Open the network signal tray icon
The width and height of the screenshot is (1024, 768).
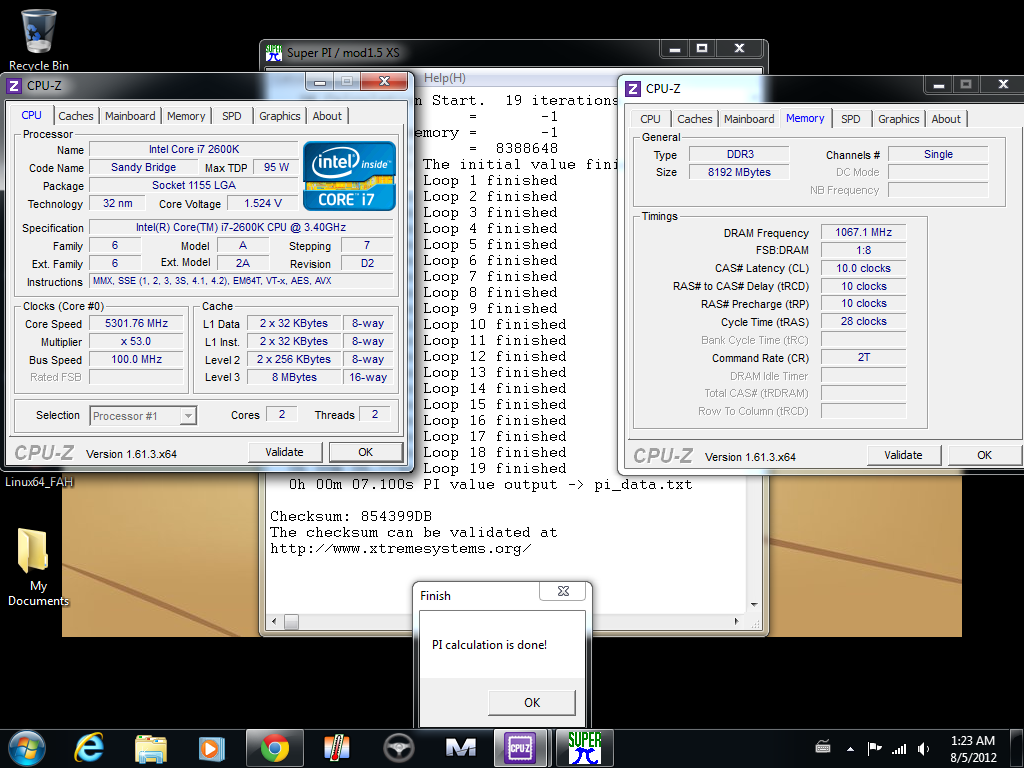tap(899, 749)
